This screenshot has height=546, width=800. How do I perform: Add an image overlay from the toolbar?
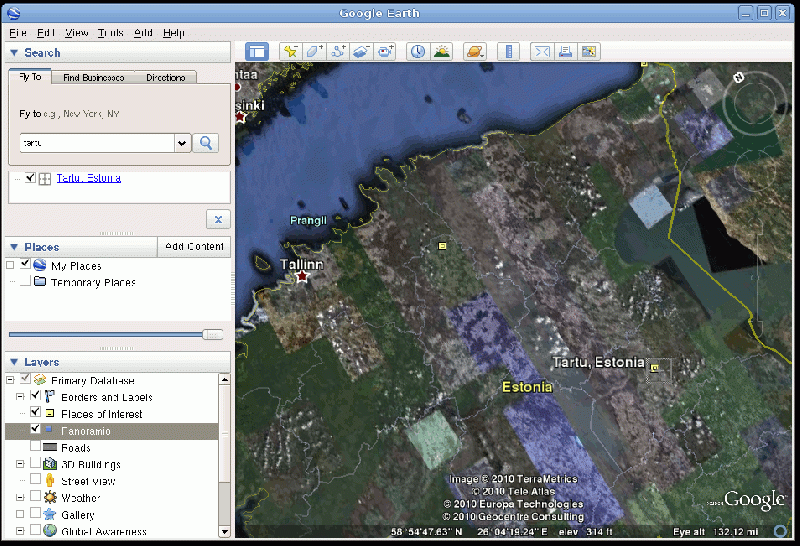click(x=361, y=52)
